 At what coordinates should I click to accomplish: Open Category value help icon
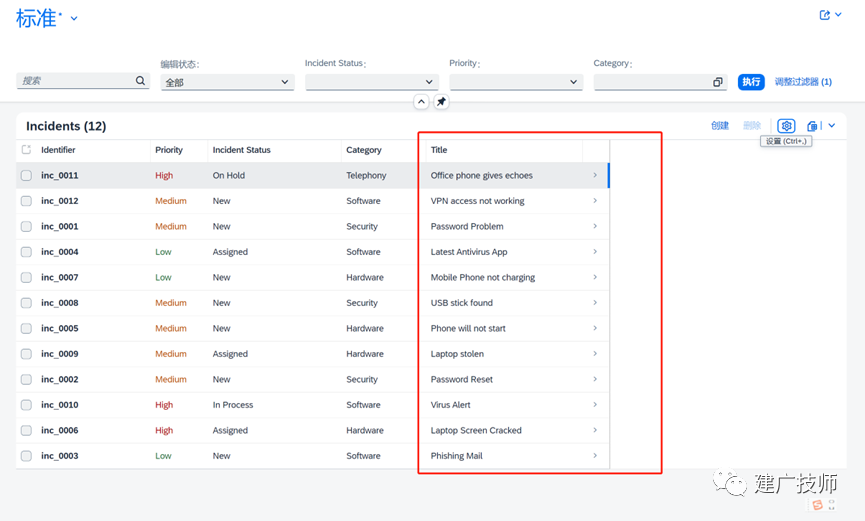[x=718, y=82]
